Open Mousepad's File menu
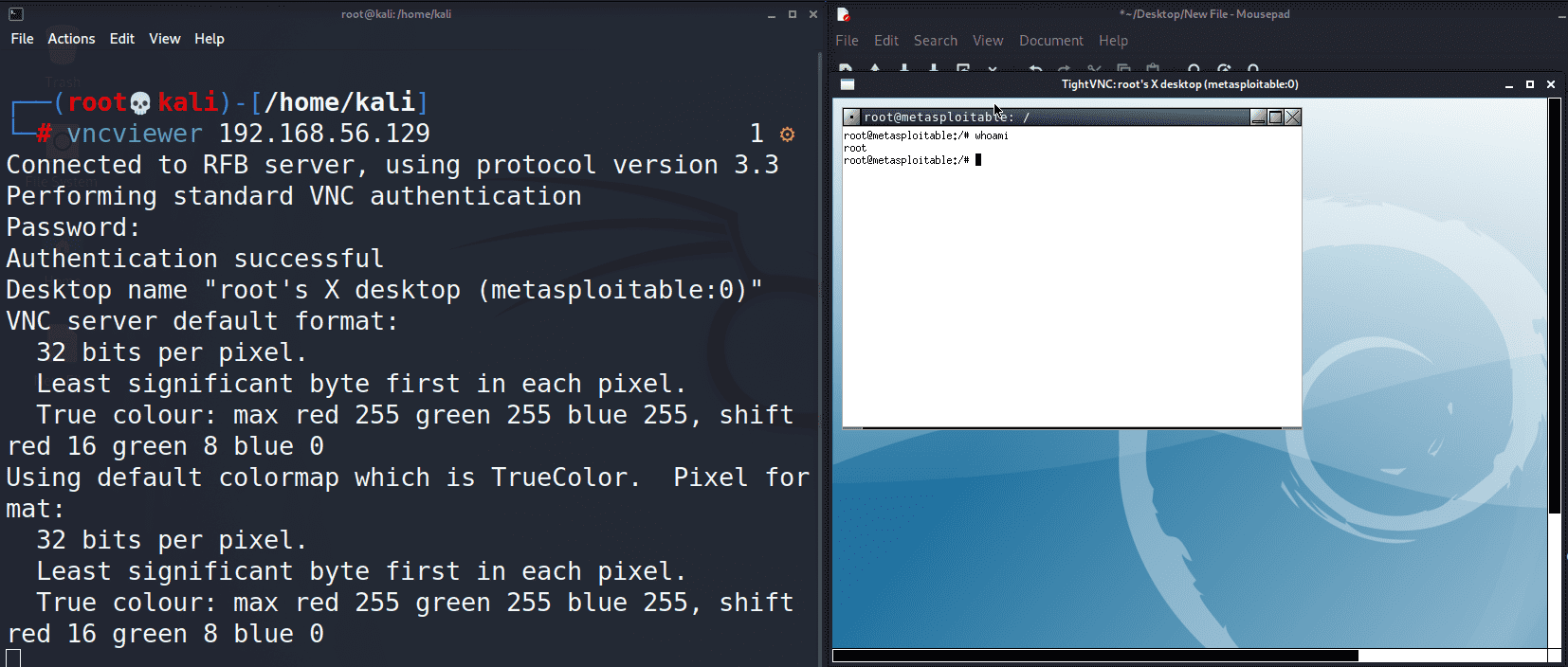Screen dimensions: 1568x667 click(x=847, y=41)
